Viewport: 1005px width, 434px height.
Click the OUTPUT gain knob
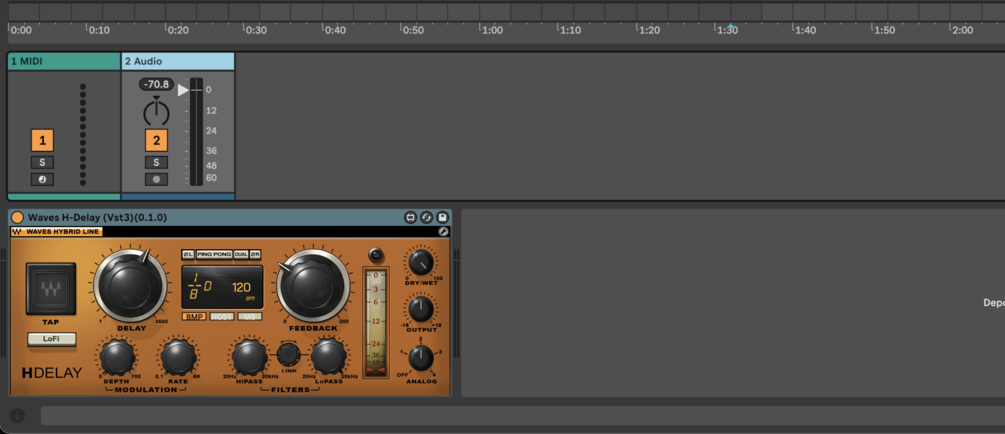(x=421, y=309)
